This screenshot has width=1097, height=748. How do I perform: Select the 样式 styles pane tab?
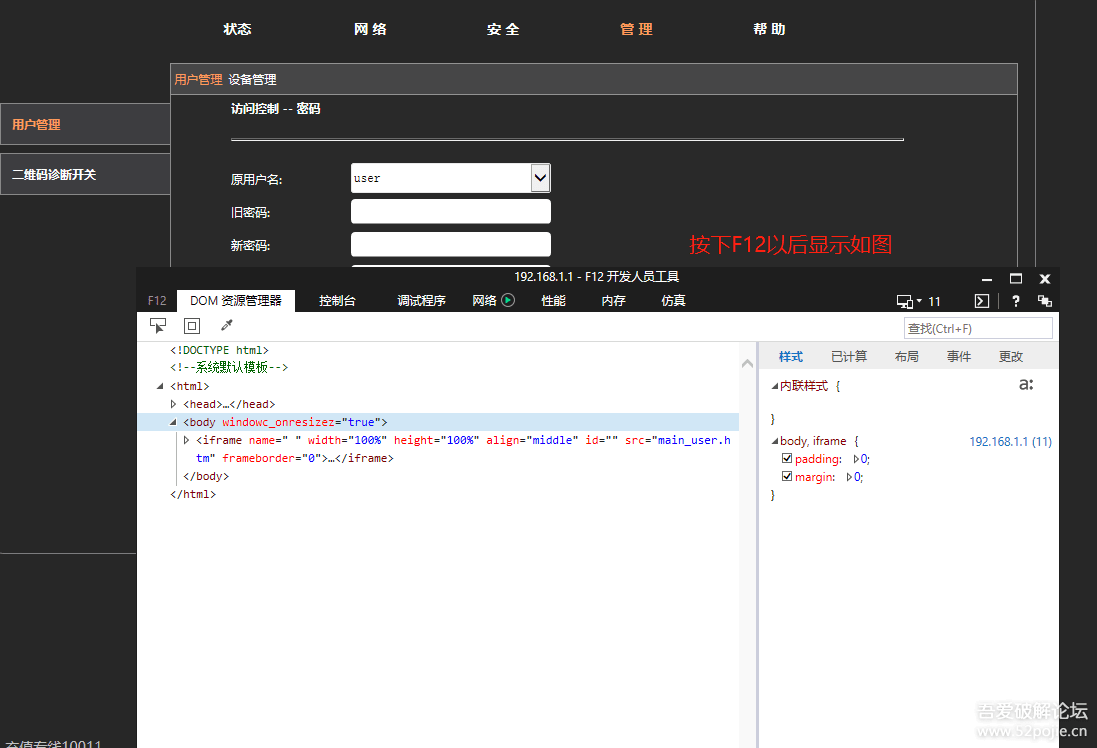coord(791,357)
